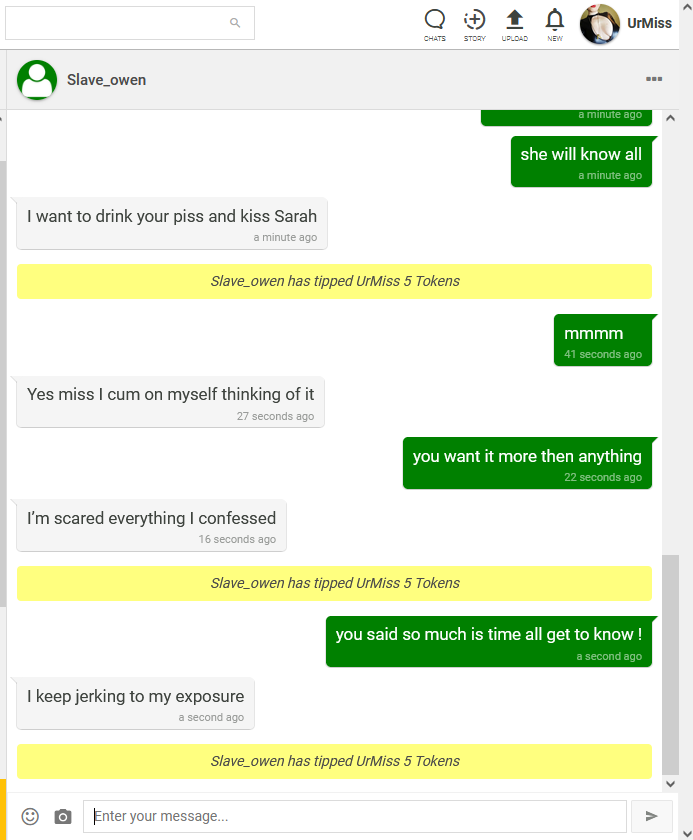Screen dimensions: 693x840
Task: Click the chat scrollbar down arrow
Action: coord(671,784)
